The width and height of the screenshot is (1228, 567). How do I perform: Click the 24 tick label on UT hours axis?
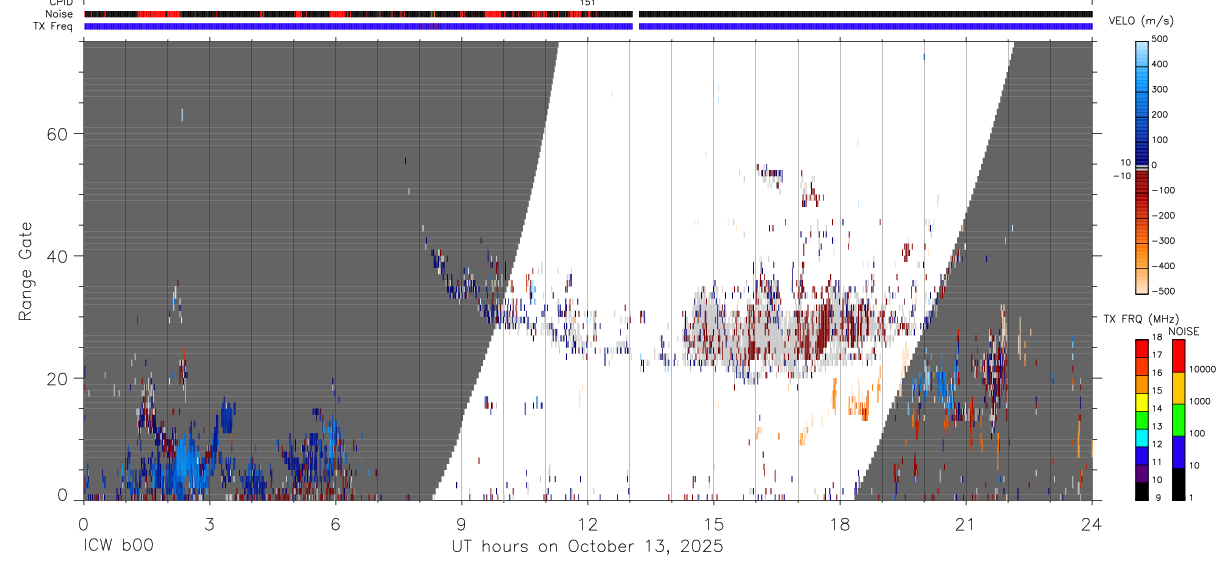(1092, 523)
